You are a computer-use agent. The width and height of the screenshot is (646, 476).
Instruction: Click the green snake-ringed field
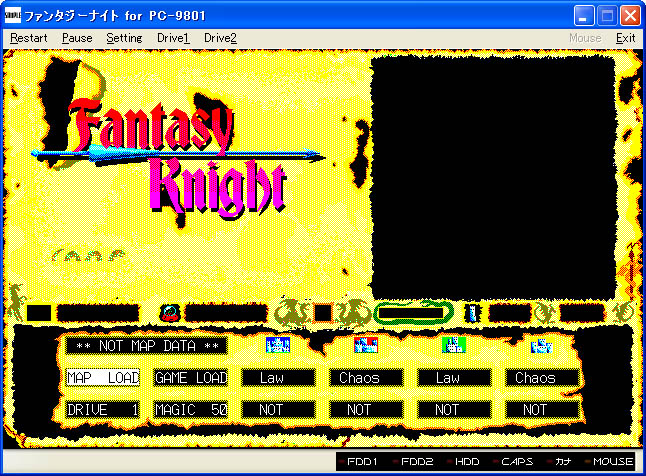pos(413,313)
